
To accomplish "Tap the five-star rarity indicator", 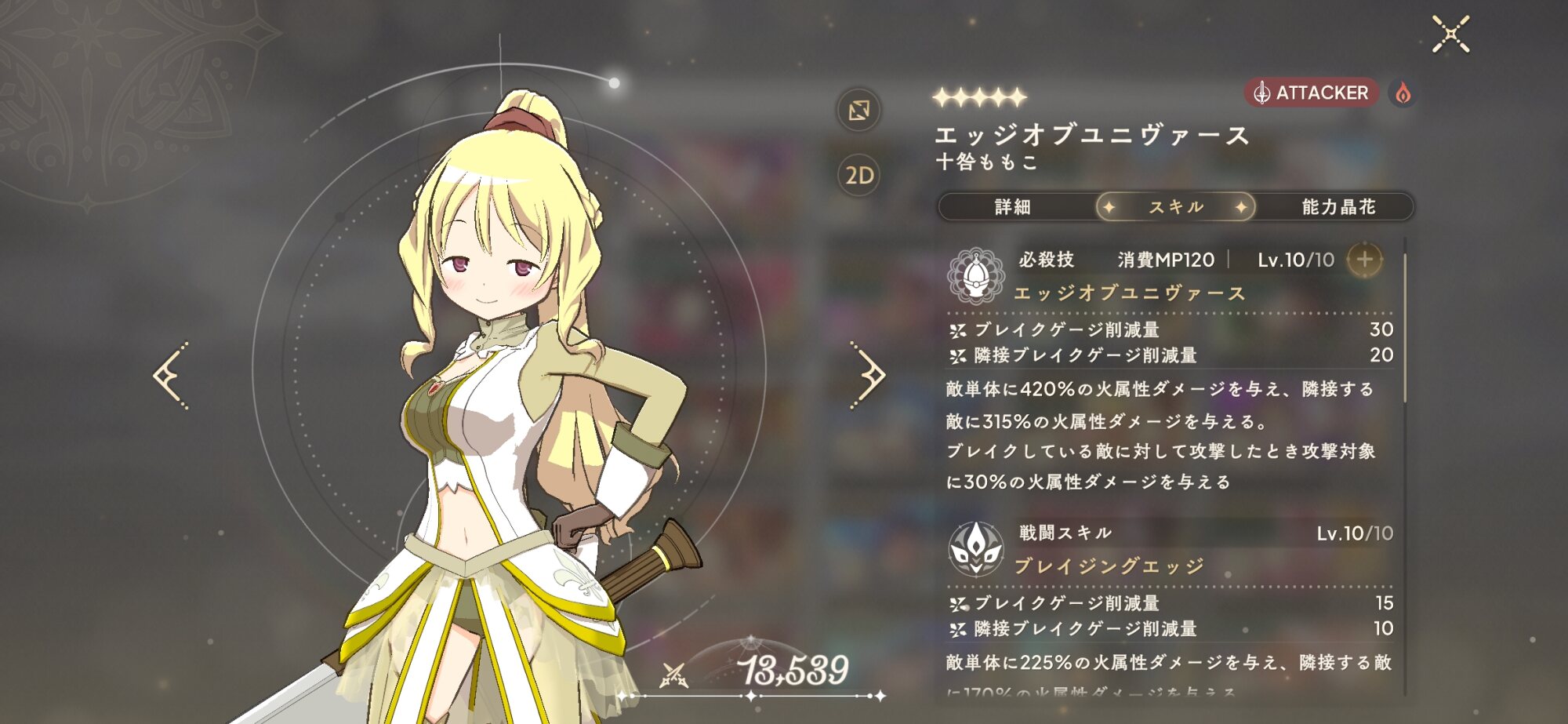I will [x=979, y=97].
